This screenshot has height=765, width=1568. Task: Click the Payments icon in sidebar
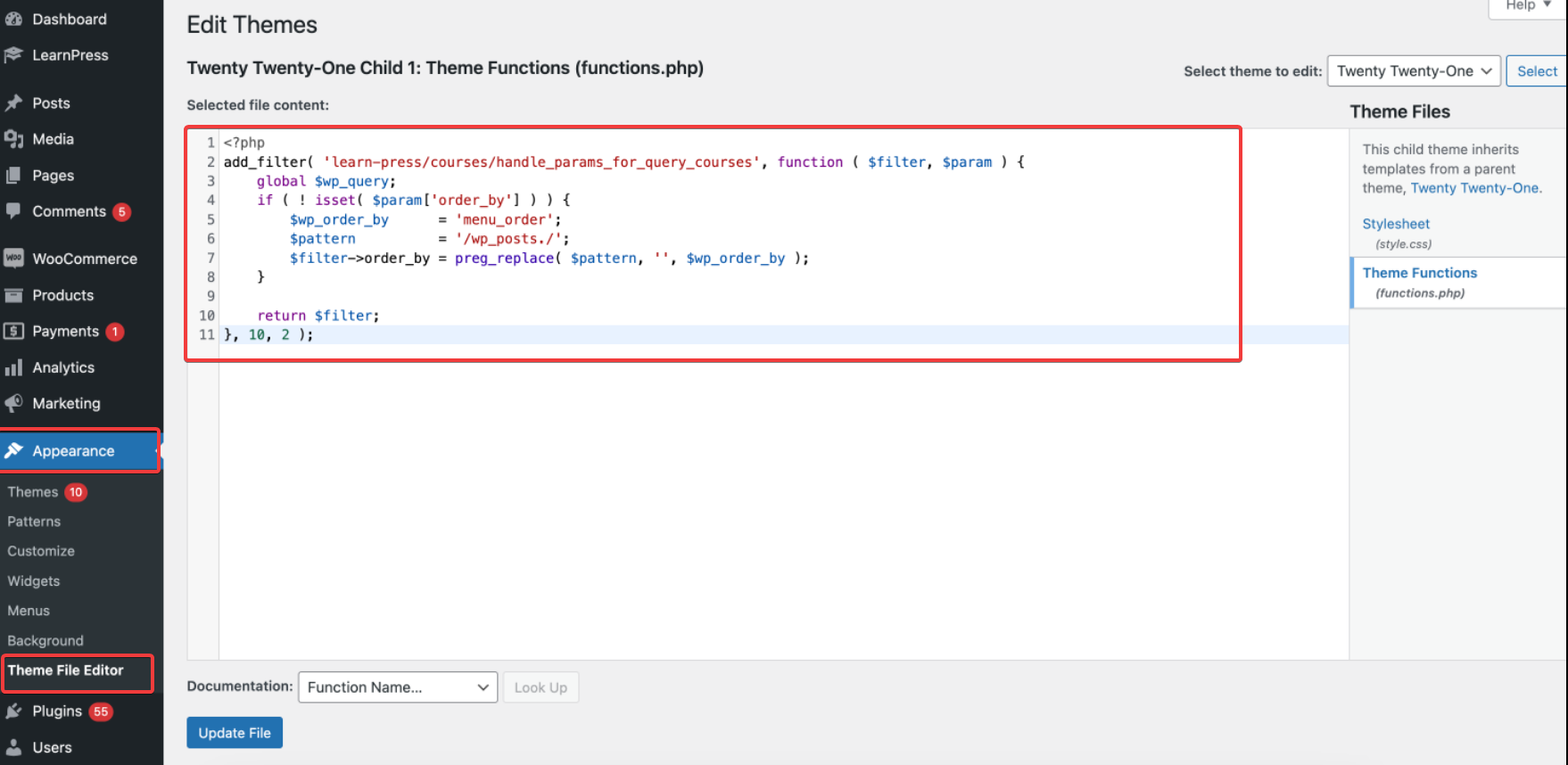(13, 332)
